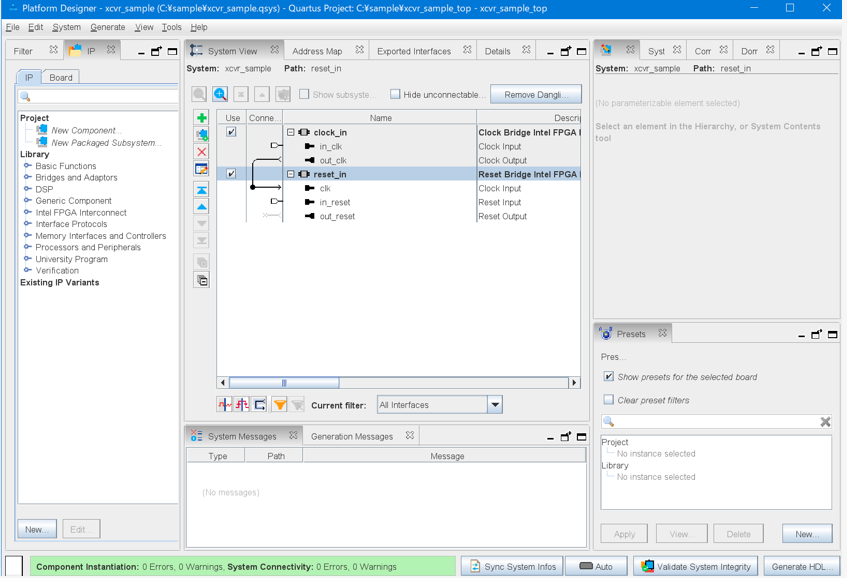
Task: Check Clear preset filters option
Action: point(608,400)
